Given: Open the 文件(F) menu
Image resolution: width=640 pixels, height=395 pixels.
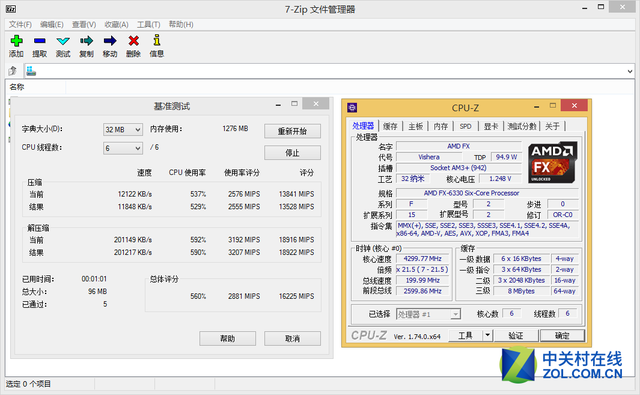Looking at the screenshot, I should [20, 24].
